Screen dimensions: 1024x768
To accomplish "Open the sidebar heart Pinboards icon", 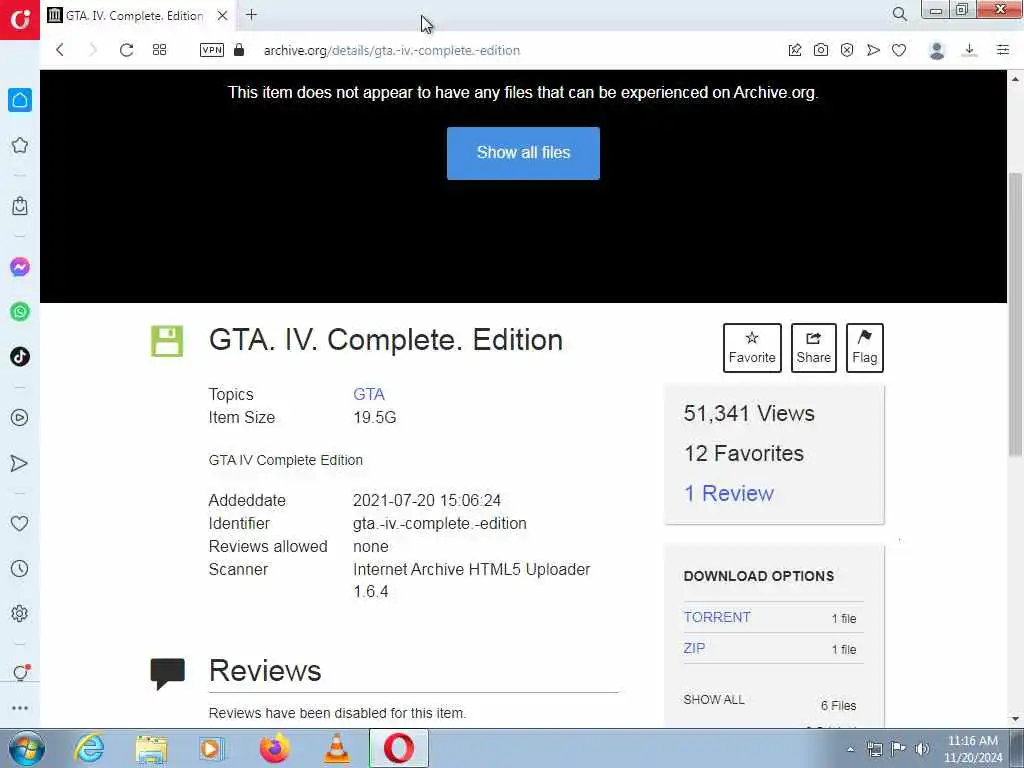I will pyautogui.click(x=20, y=523).
